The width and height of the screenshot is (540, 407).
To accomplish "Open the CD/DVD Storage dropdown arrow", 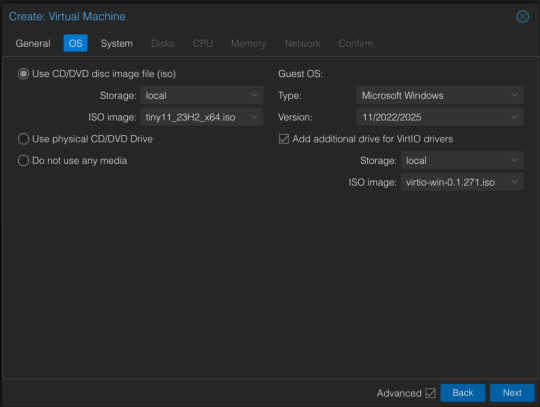I will 254,95.
